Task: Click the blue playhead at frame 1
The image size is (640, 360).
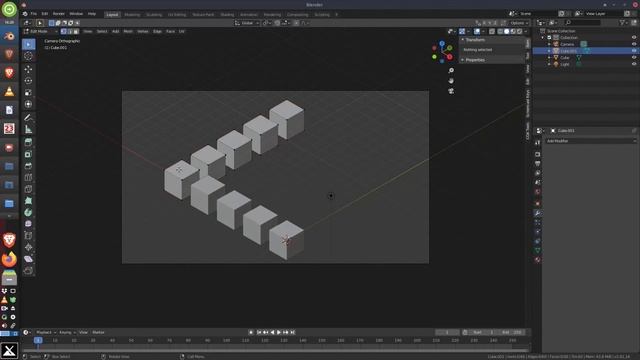Action: 38,340
